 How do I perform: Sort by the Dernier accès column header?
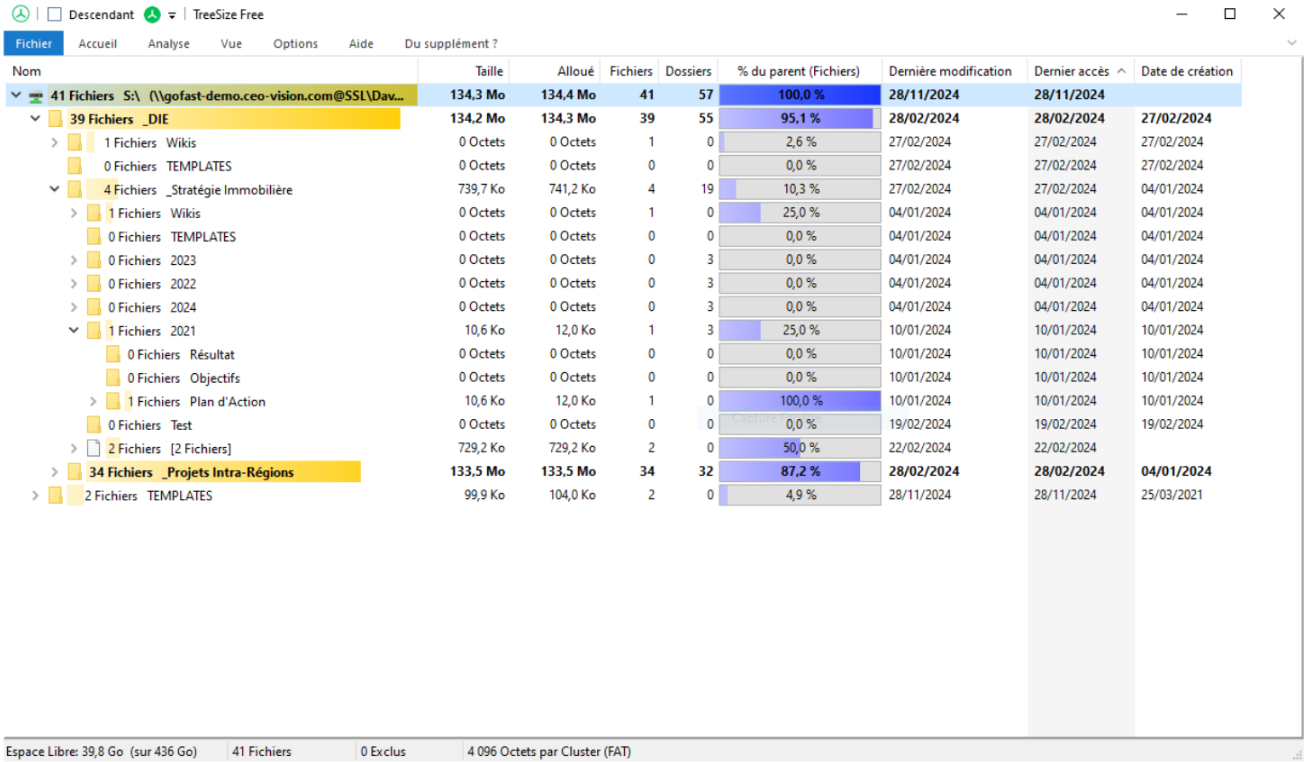click(1071, 71)
